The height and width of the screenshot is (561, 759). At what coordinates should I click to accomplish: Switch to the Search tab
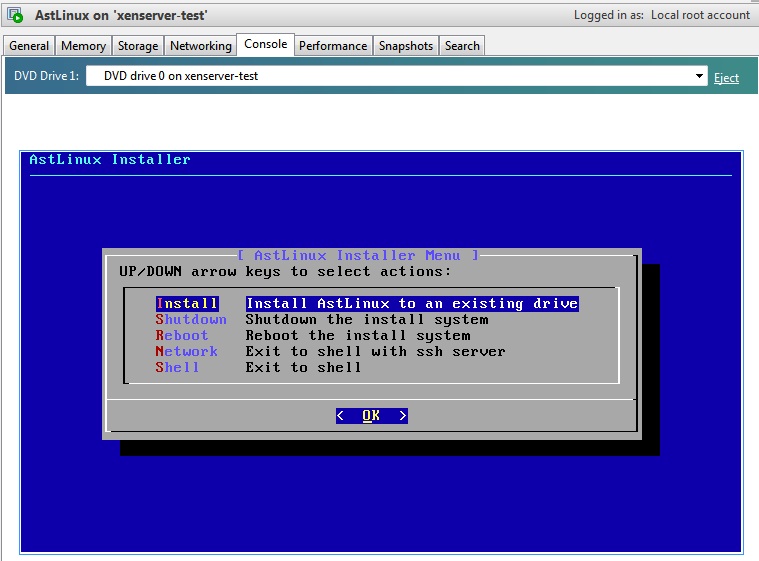click(x=462, y=45)
